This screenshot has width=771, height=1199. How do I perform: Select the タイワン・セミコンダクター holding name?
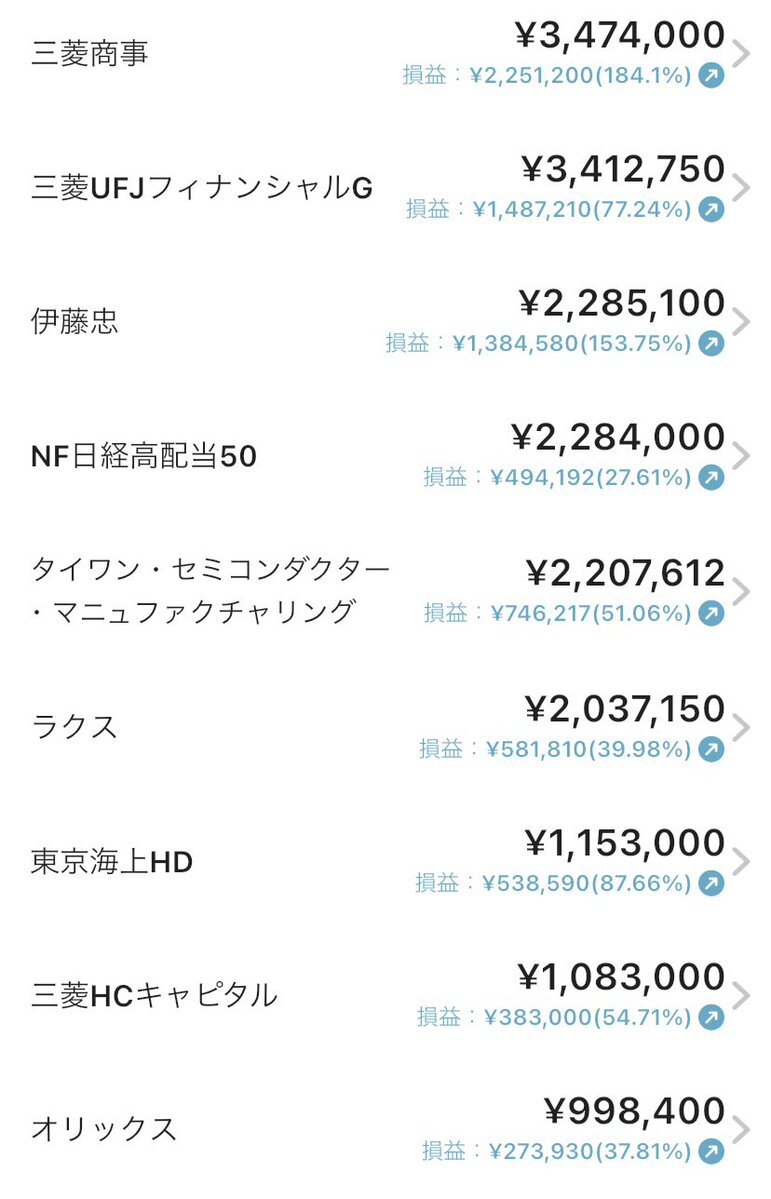[210, 590]
